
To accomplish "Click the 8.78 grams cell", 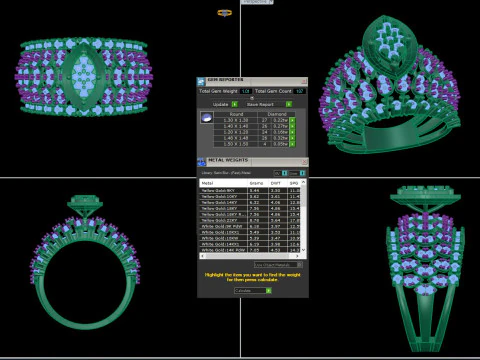I will (258, 221).
